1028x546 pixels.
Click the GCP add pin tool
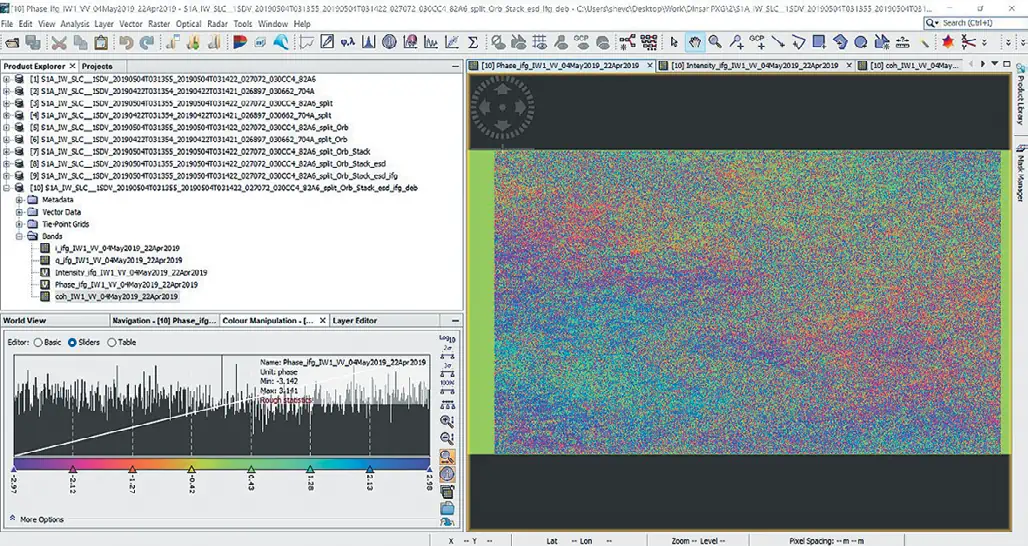tap(759, 42)
